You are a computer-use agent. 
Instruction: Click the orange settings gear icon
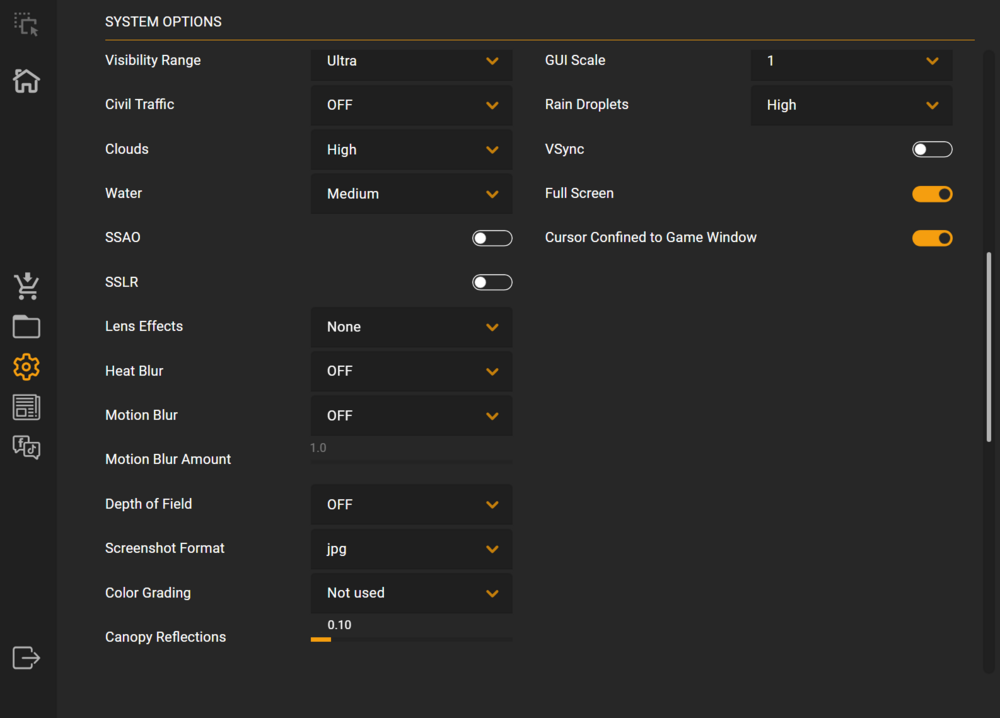[x=26, y=367]
